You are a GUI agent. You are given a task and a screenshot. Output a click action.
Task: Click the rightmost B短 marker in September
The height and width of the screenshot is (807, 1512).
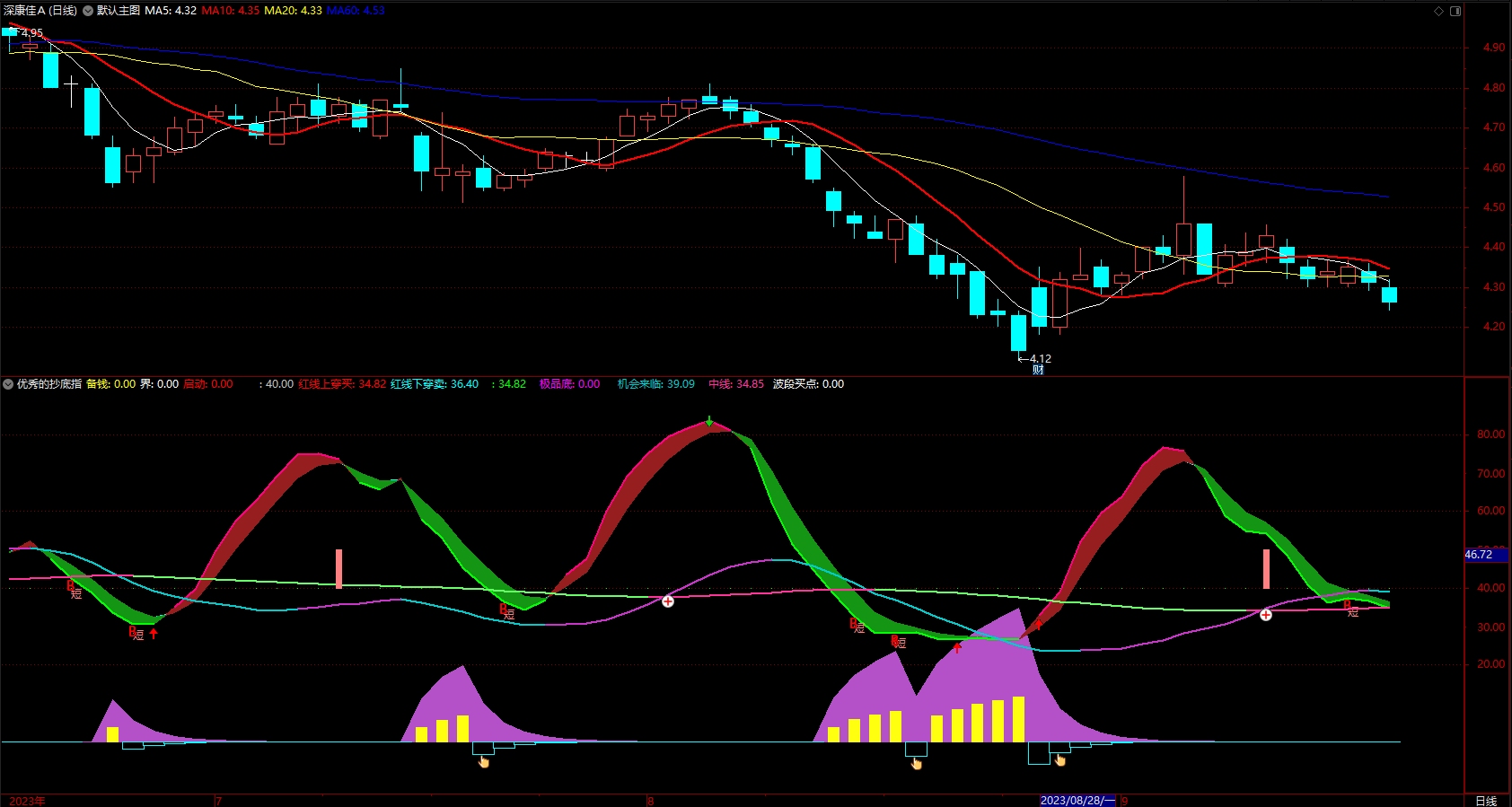[x=1352, y=609]
